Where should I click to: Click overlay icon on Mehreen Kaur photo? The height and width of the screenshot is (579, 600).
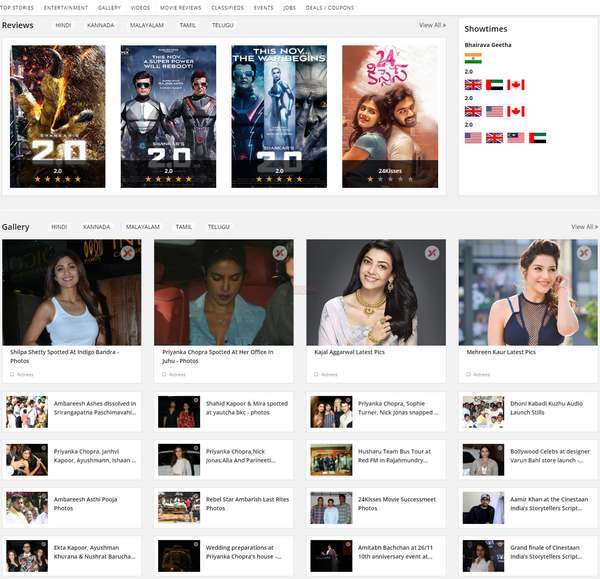pos(583,253)
